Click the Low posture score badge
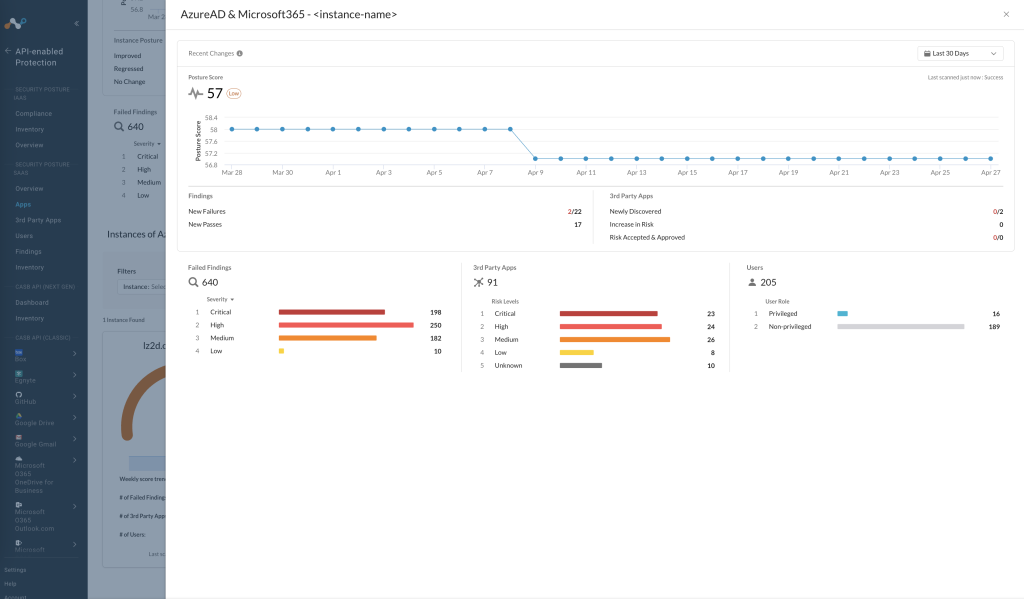The width and height of the screenshot is (1024, 599). click(234, 93)
